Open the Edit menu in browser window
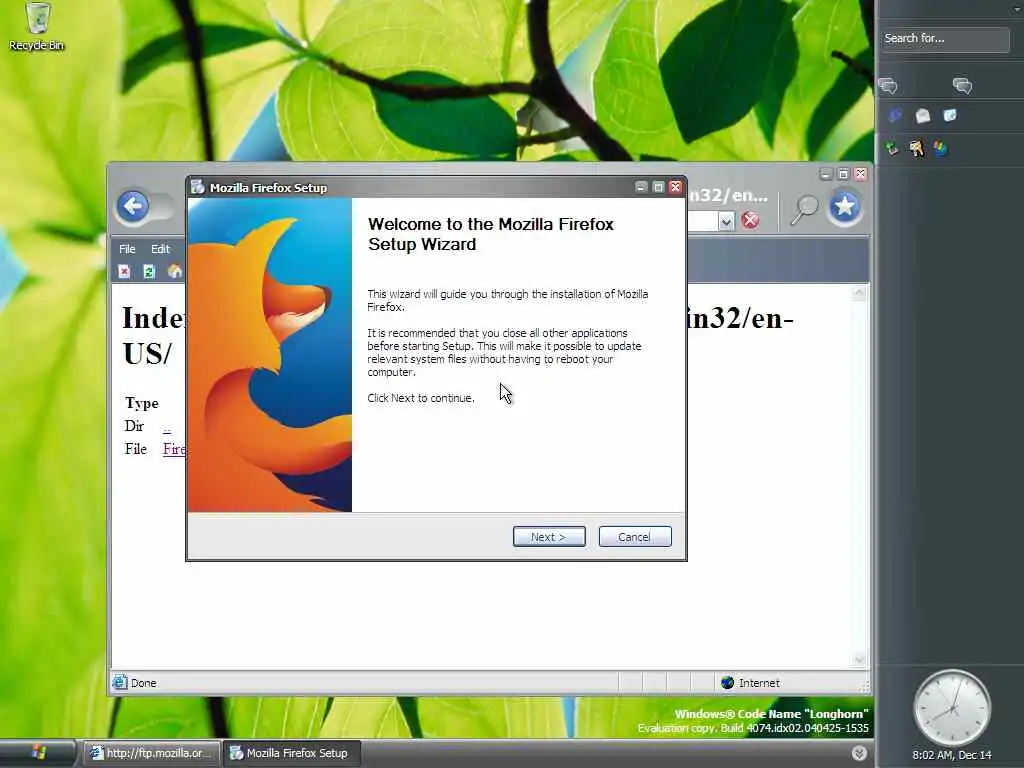This screenshot has width=1024, height=768. point(160,249)
